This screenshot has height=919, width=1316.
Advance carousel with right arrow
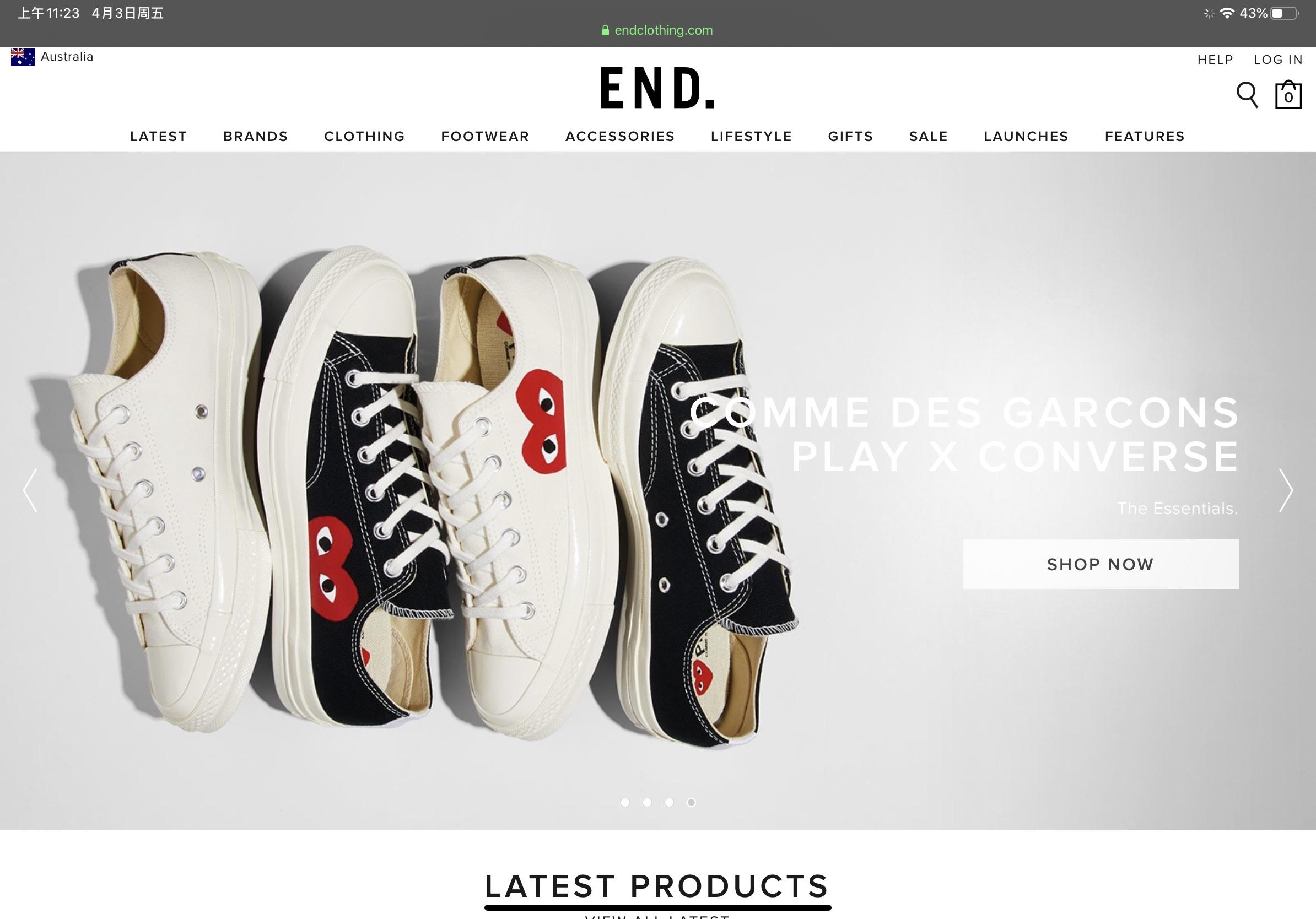click(x=1286, y=490)
